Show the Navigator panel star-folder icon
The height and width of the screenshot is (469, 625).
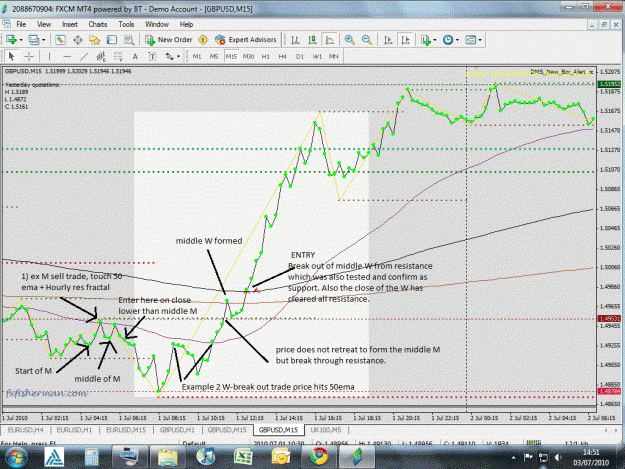tap(94, 40)
